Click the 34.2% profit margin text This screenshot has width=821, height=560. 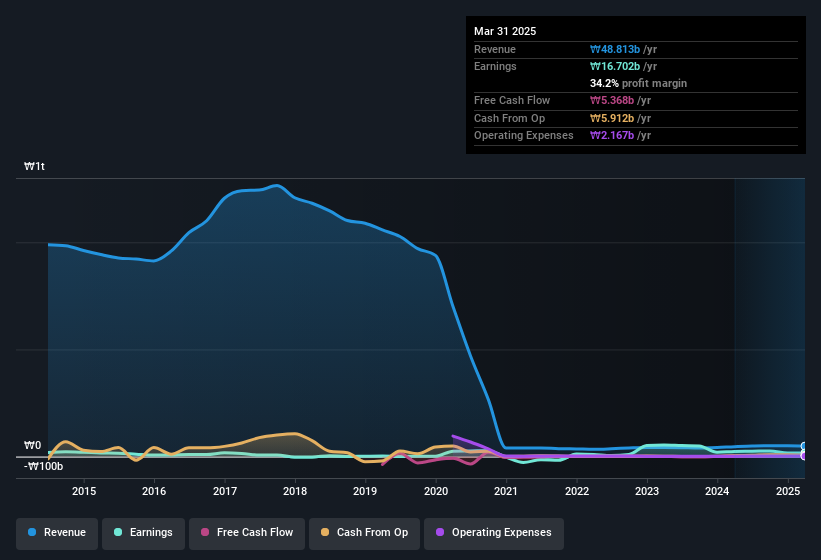638,83
